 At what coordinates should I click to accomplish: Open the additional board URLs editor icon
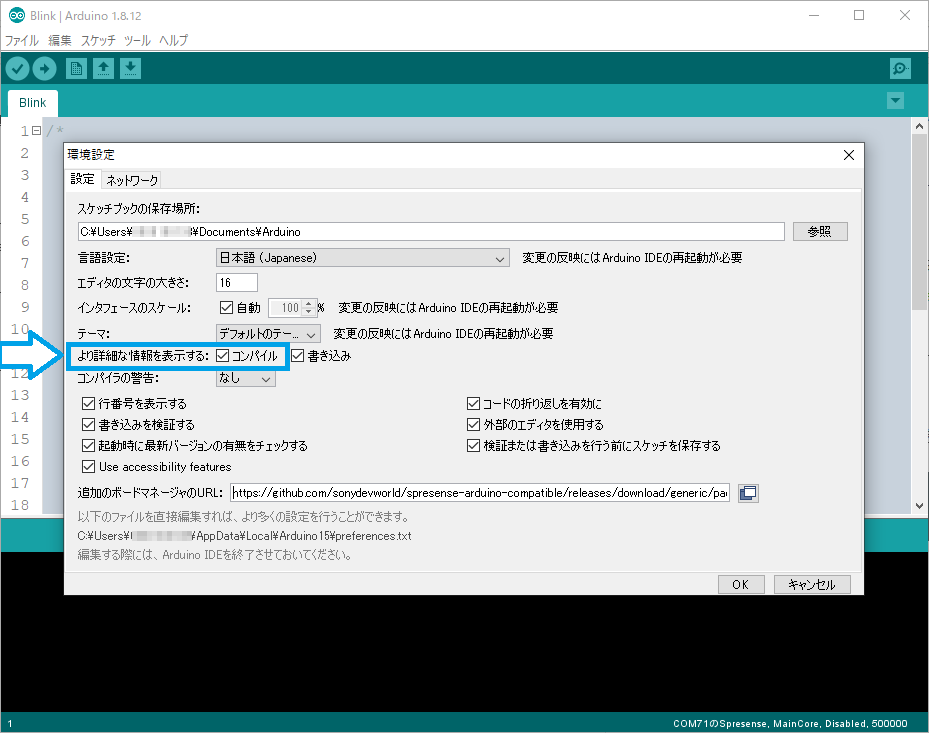(x=748, y=493)
